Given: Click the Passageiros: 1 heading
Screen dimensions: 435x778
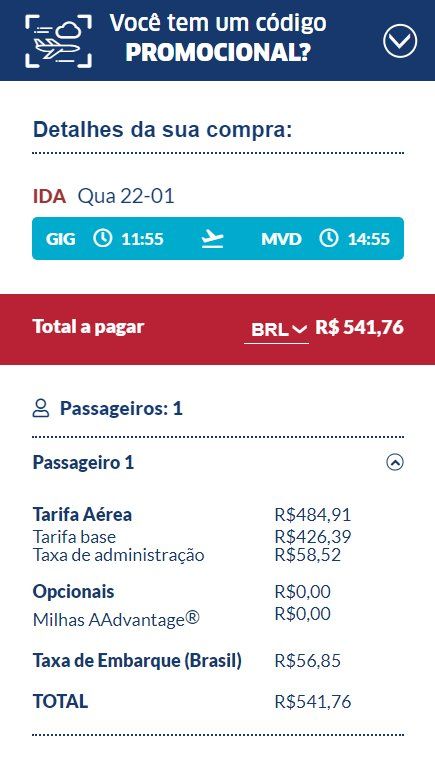Looking at the screenshot, I should click(x=121, y=409).
